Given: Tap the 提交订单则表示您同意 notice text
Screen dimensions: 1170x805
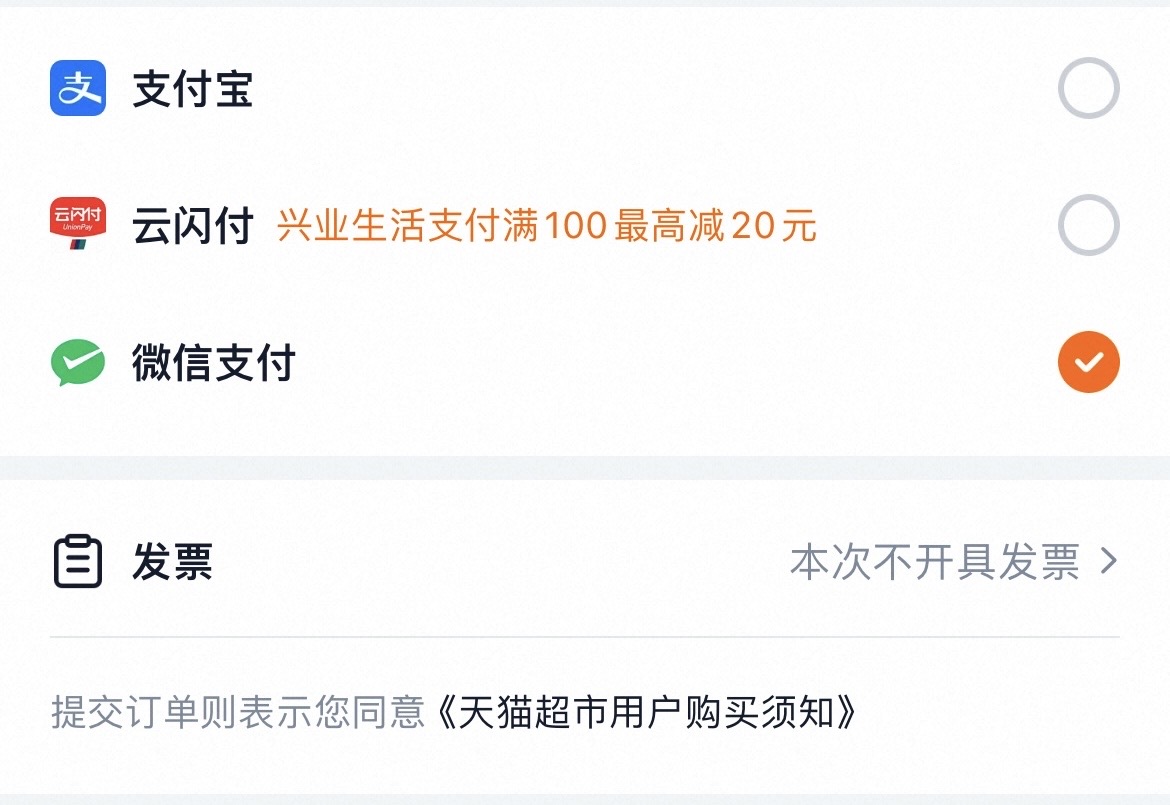Looking at the screenshot, I should tap(238, 714).
